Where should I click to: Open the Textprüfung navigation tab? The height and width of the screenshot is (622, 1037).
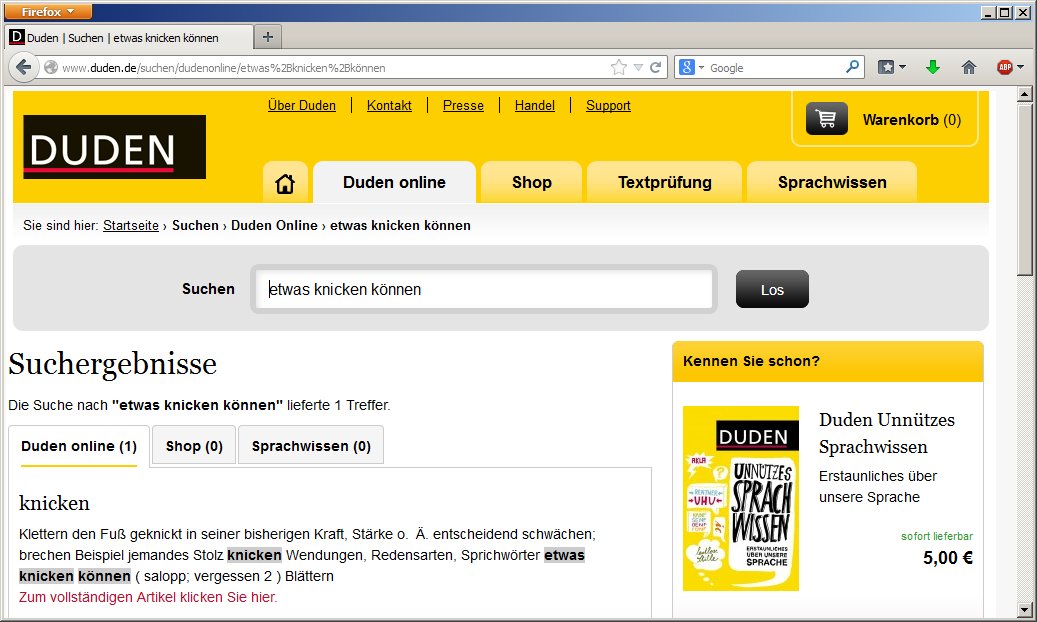pos(665,183)
